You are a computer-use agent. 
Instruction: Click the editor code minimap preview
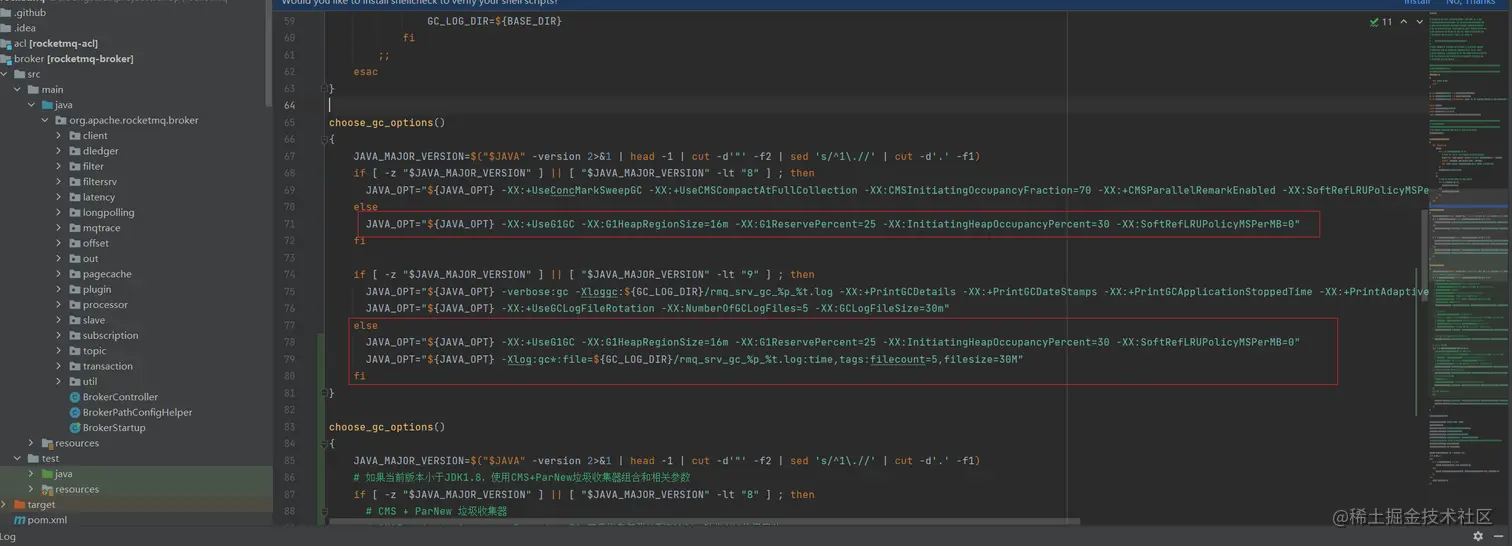coord(1468,250)
